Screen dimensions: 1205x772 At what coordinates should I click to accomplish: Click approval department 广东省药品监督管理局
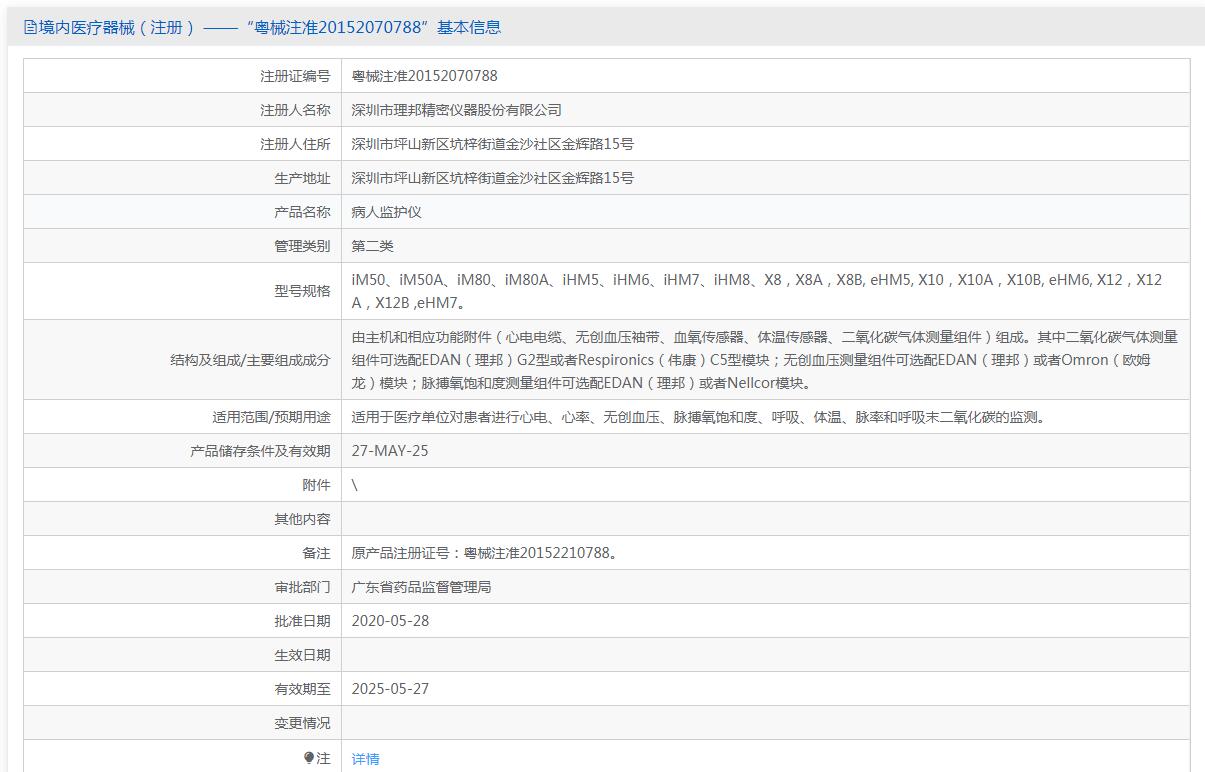click(x=421, y=587)
